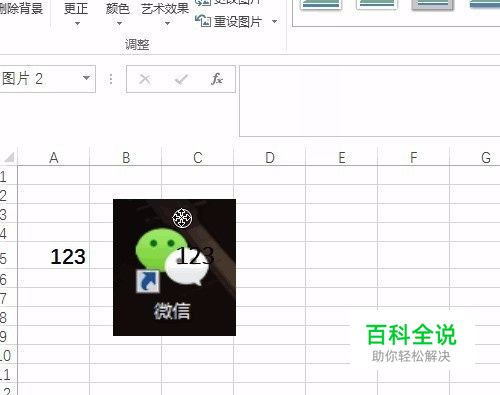The height and width of the screenshot is (395, 500).
Task: Select column B header
Action: point(126,157)
